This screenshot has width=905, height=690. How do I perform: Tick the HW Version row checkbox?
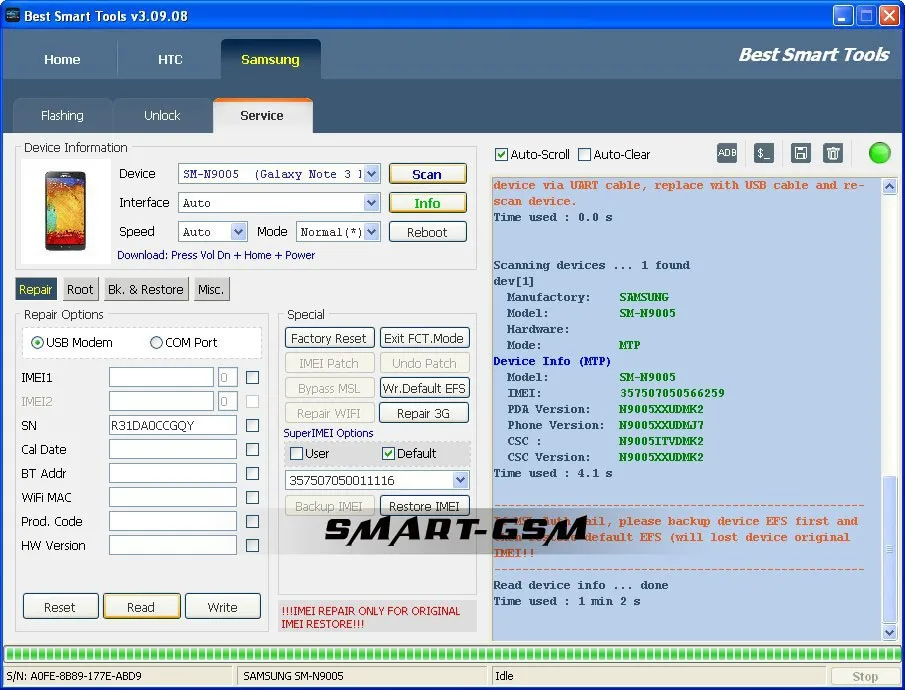pyautogui.click(x=252, y=545)
